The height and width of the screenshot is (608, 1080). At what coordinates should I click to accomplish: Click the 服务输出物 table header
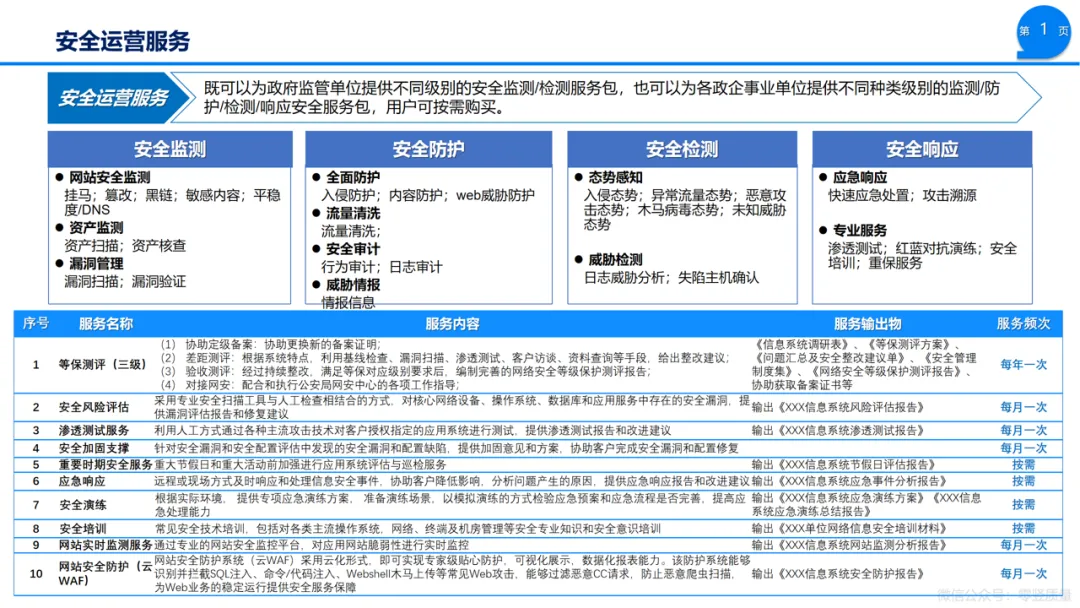(867, 324)
